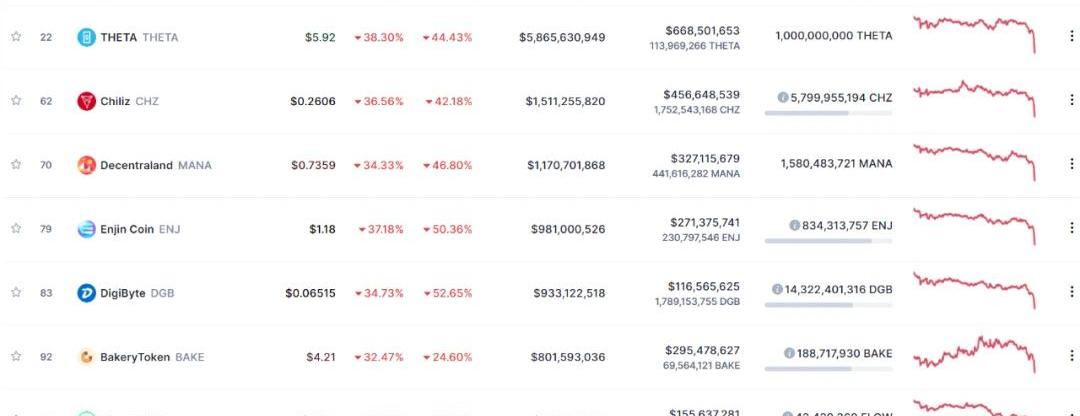
Task: Click the BakeryToken logo icon
Action: (86, 357)
